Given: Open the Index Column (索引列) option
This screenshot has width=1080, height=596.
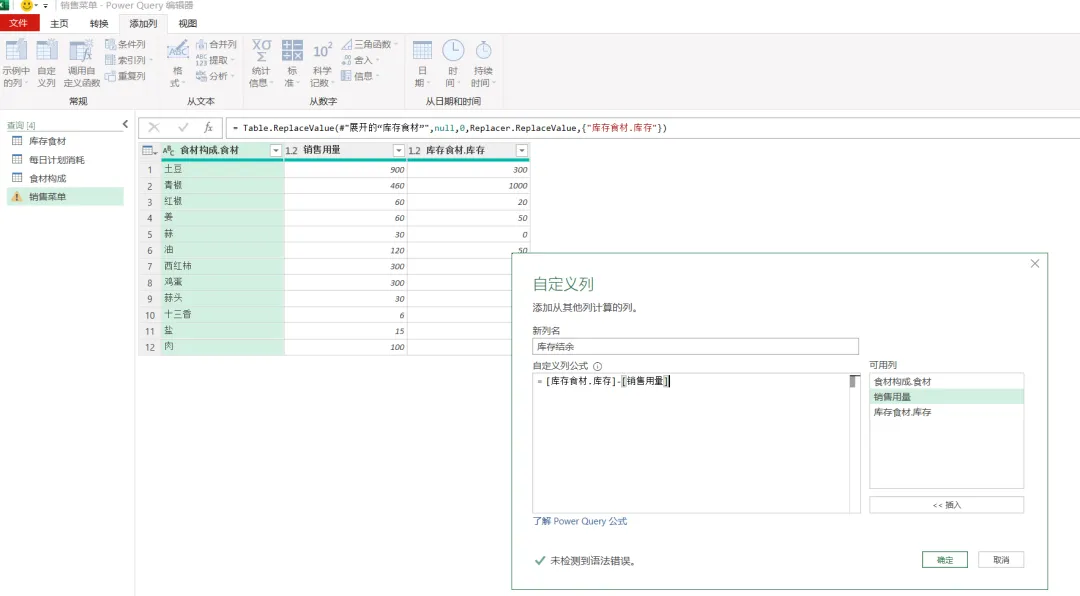Looking at the screenshot, I should point(129,60).
